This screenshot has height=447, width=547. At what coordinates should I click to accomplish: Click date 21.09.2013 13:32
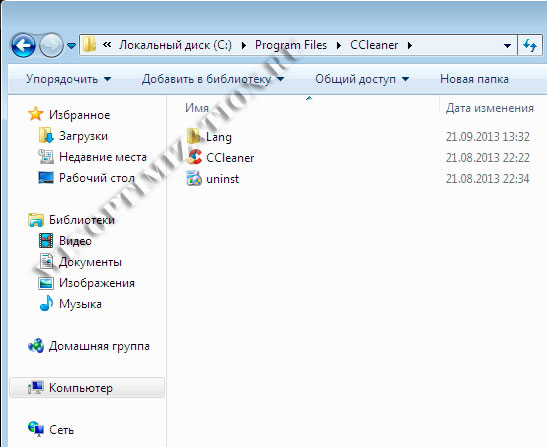coord(488,137)
